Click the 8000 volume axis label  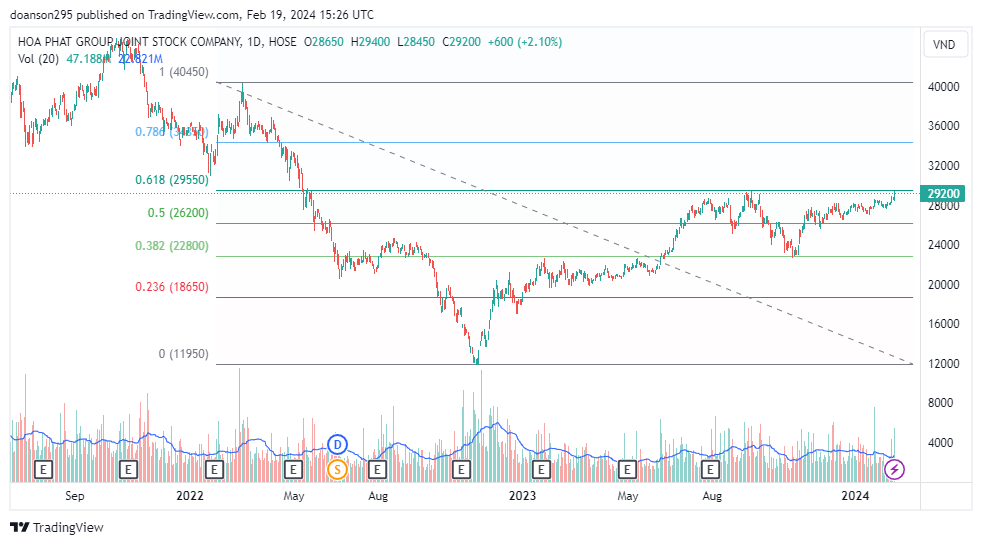tap(941, 403)
